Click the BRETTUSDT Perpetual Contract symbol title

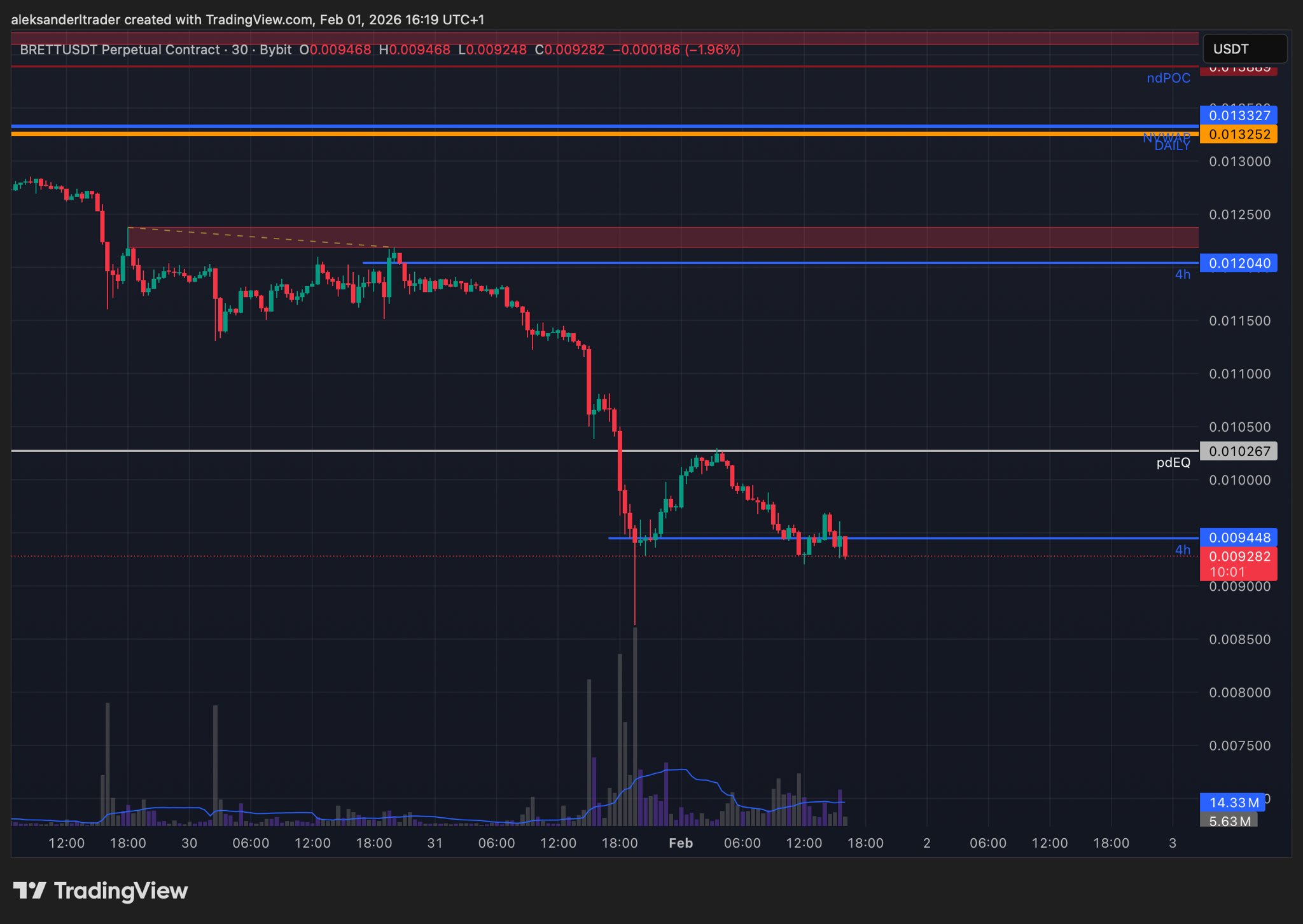120,50
